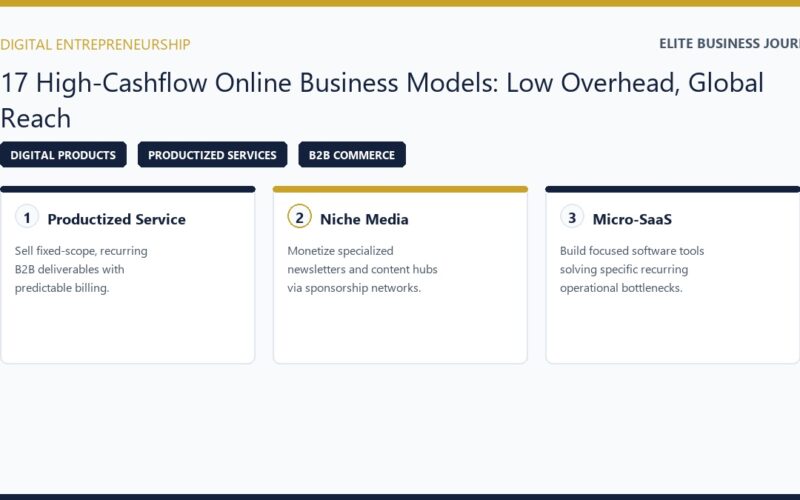The image size is (800, 500).
Task: Select the 17 High-Cashflow Online Business Models headline
Action: [x=382, y=100]
